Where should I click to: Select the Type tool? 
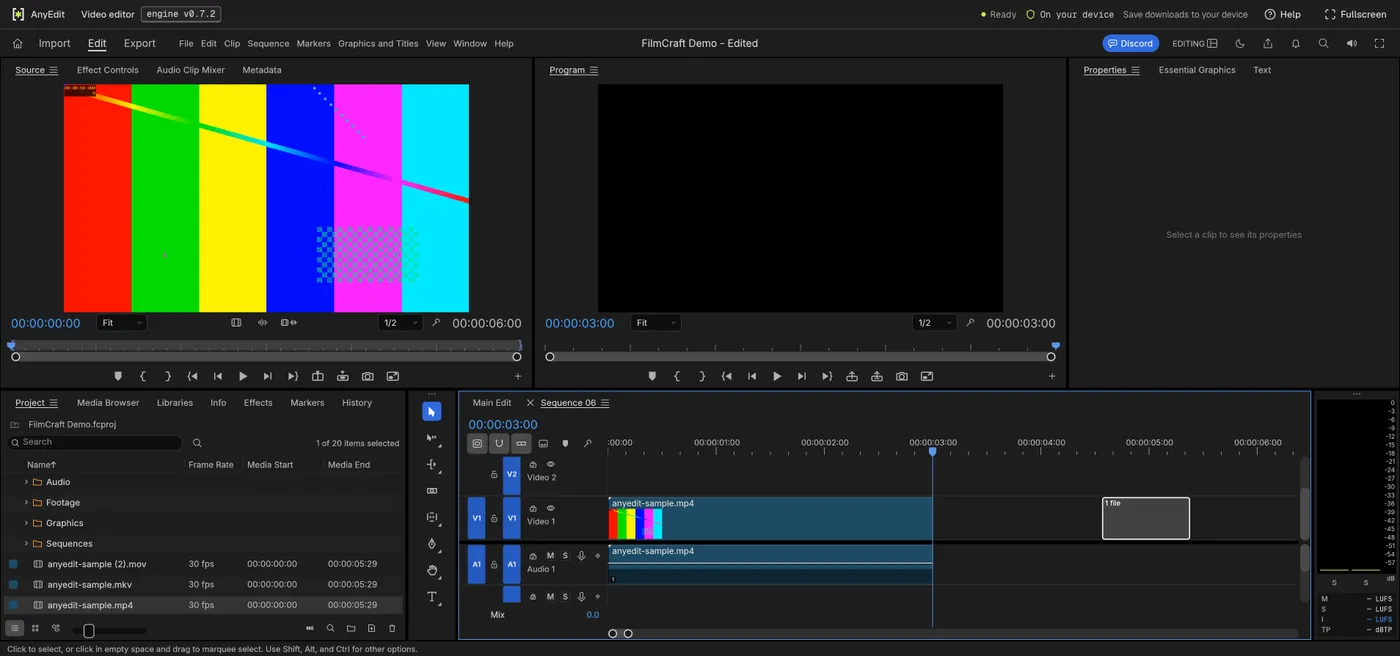pos(432,597)
